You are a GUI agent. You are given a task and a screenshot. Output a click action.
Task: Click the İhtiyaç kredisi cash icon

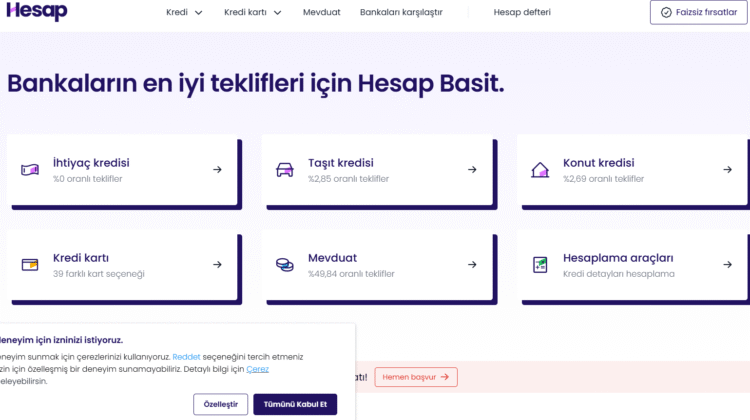(x=30, y=170)
